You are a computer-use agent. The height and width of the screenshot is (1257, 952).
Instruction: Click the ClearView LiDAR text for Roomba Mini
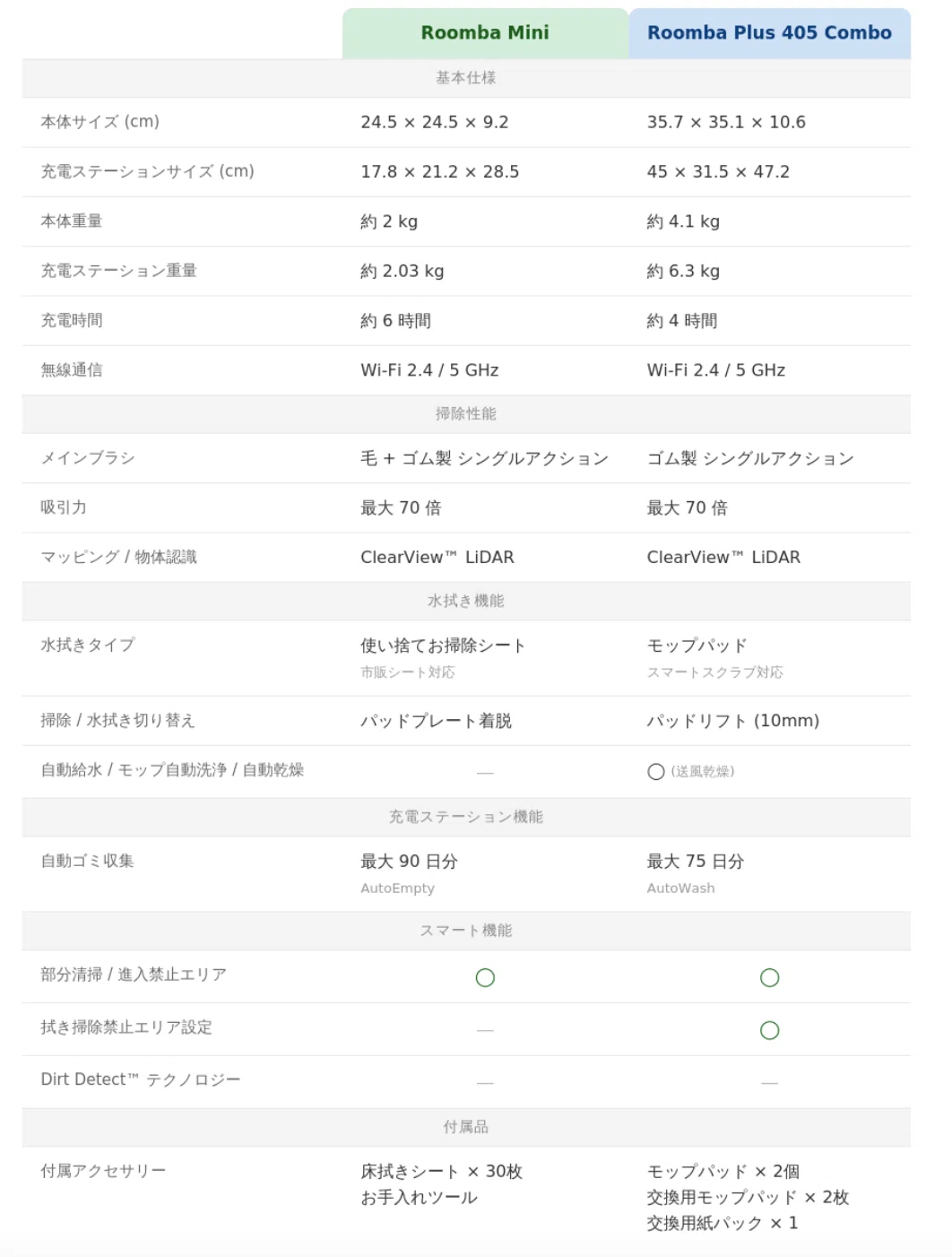[437, 557]
